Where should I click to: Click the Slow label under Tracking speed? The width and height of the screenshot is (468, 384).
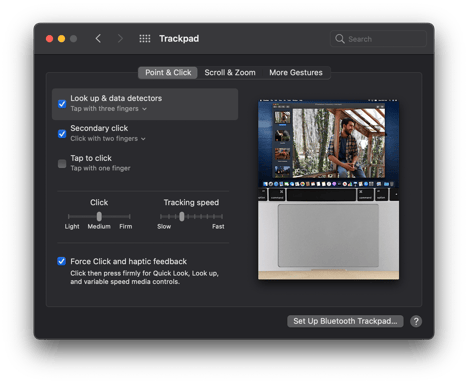point(164,227)
